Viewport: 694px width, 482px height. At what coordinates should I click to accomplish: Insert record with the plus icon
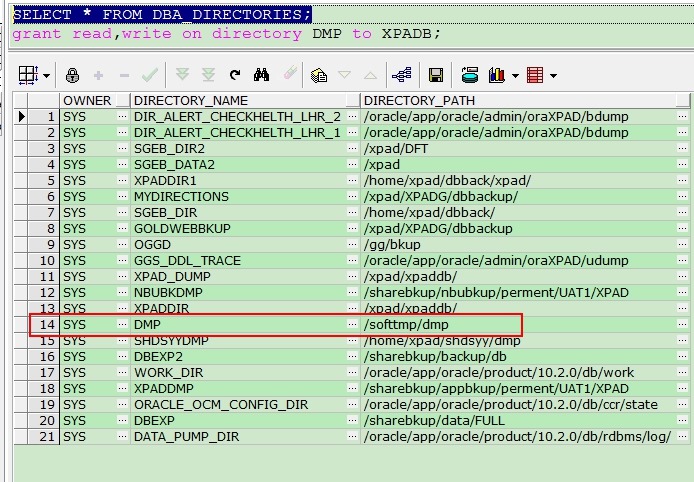98,76
